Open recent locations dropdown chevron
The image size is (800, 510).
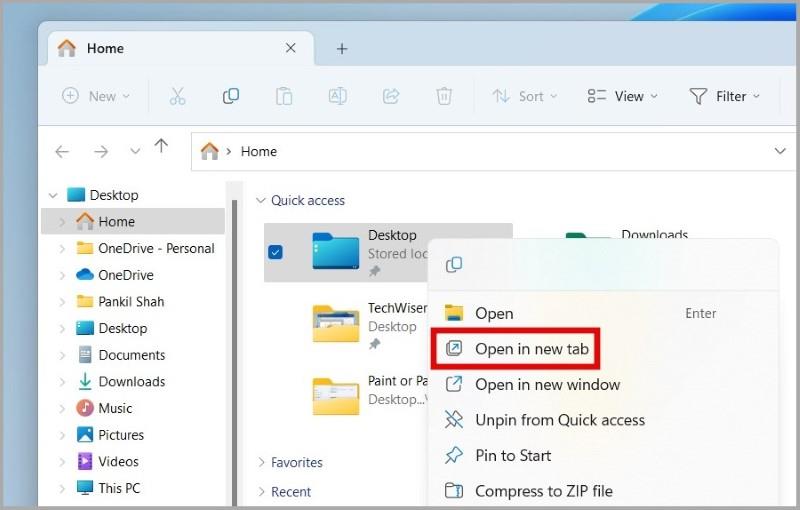click(x=135, y=151)
